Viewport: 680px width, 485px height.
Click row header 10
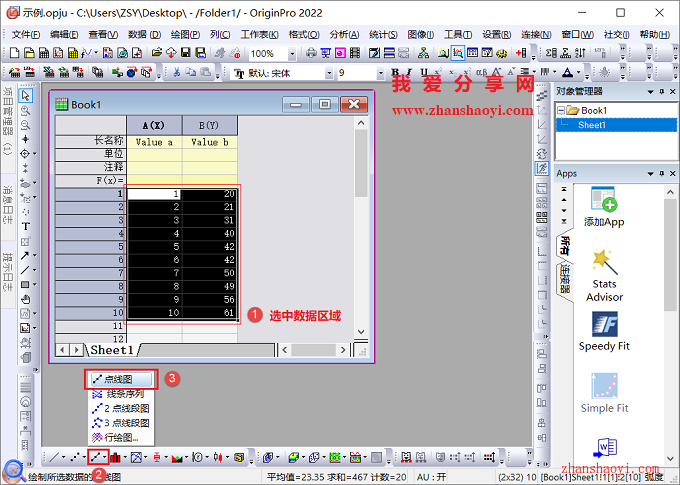pos(90,313)
